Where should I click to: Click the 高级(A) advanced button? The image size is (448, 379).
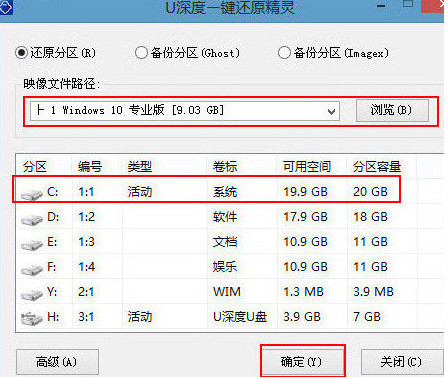tap(57, 362)
